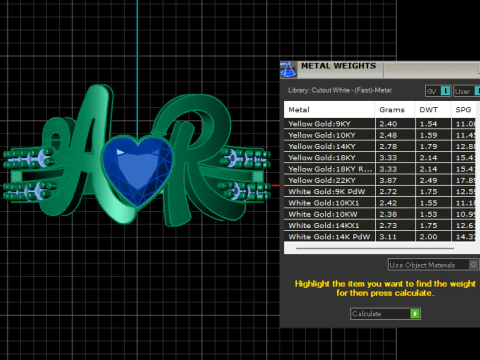Select the Yellow Gold:9KY row
The height and width of the screenshot is (360, 480).
point(380,124)
